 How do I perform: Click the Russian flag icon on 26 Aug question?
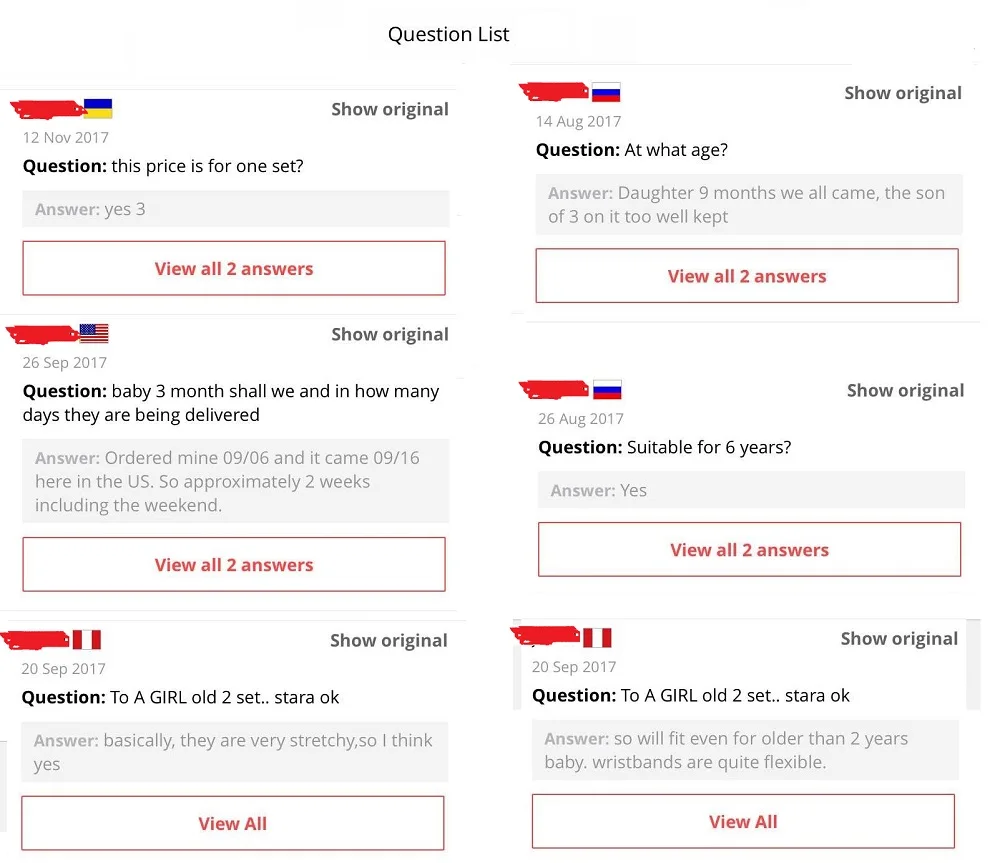click(x=607, y=390)
